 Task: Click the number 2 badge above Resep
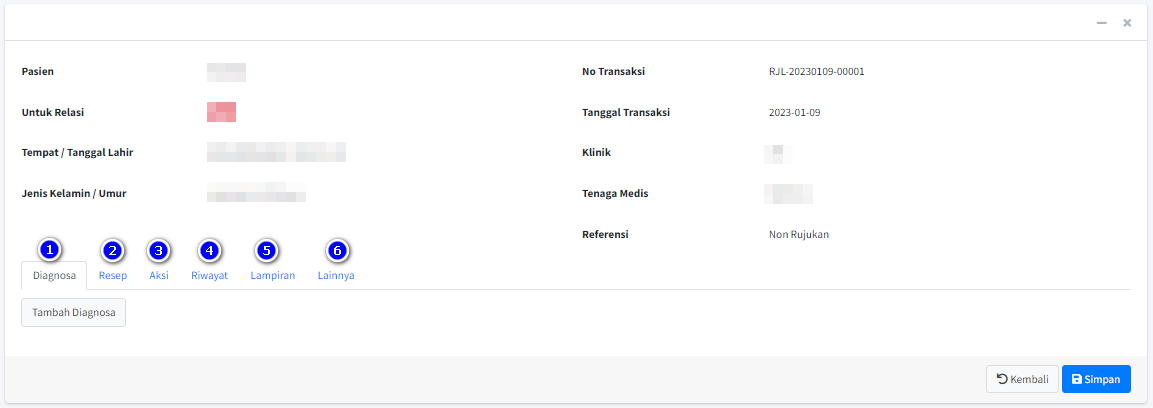pos(112,250)
